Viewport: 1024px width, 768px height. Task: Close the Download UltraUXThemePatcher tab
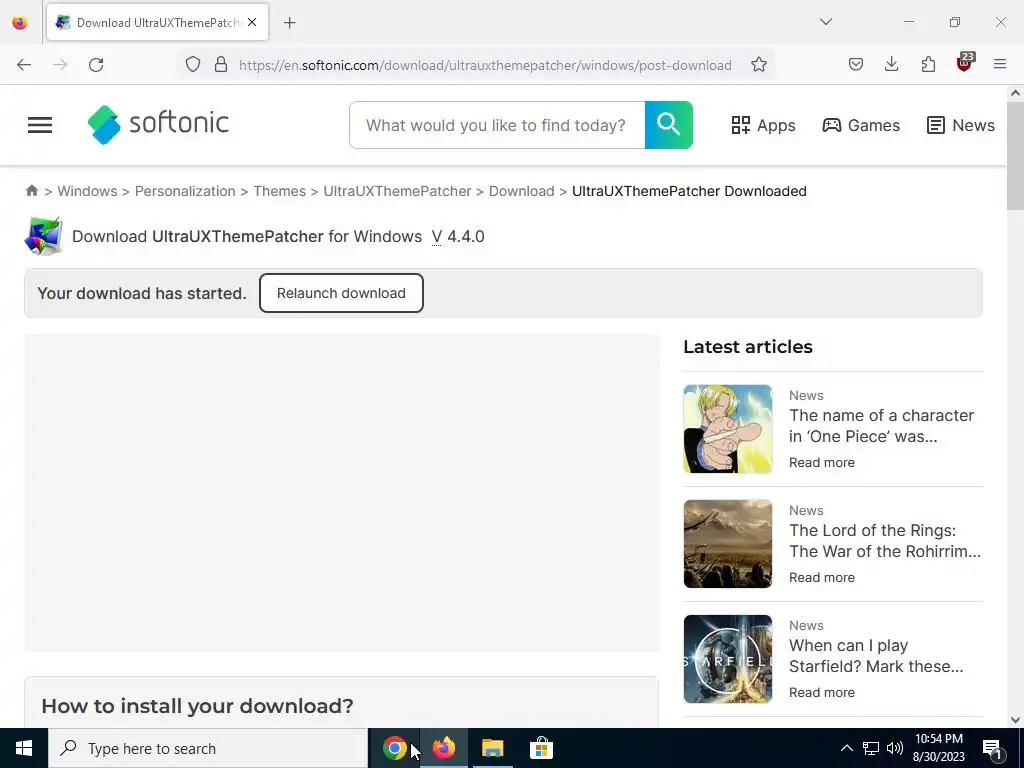pos(252,22)
